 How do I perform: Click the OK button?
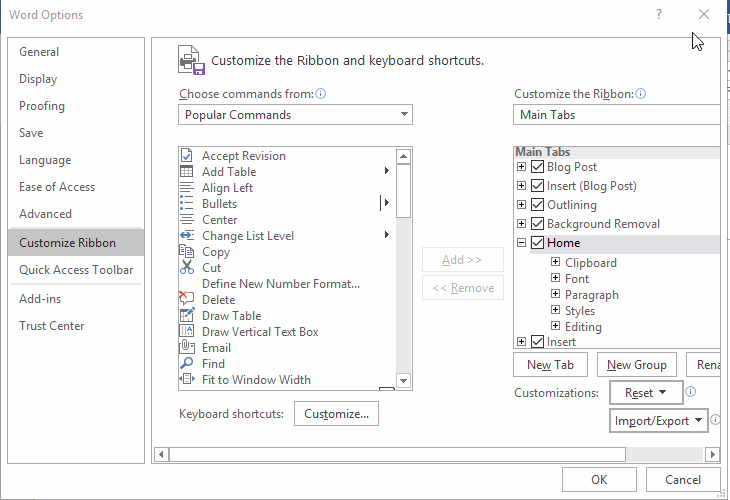coord(599,480)
